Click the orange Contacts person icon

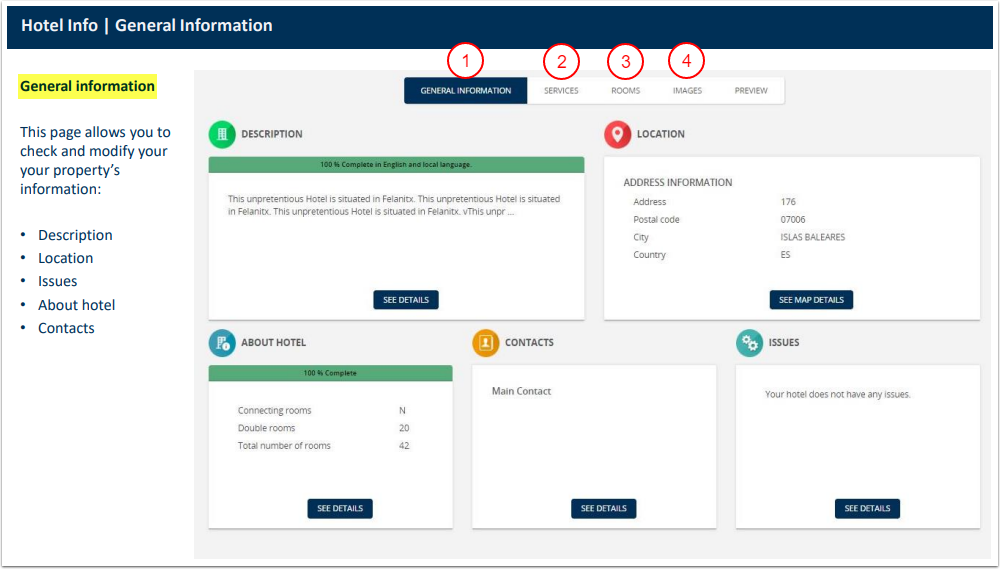click(486, 343)
